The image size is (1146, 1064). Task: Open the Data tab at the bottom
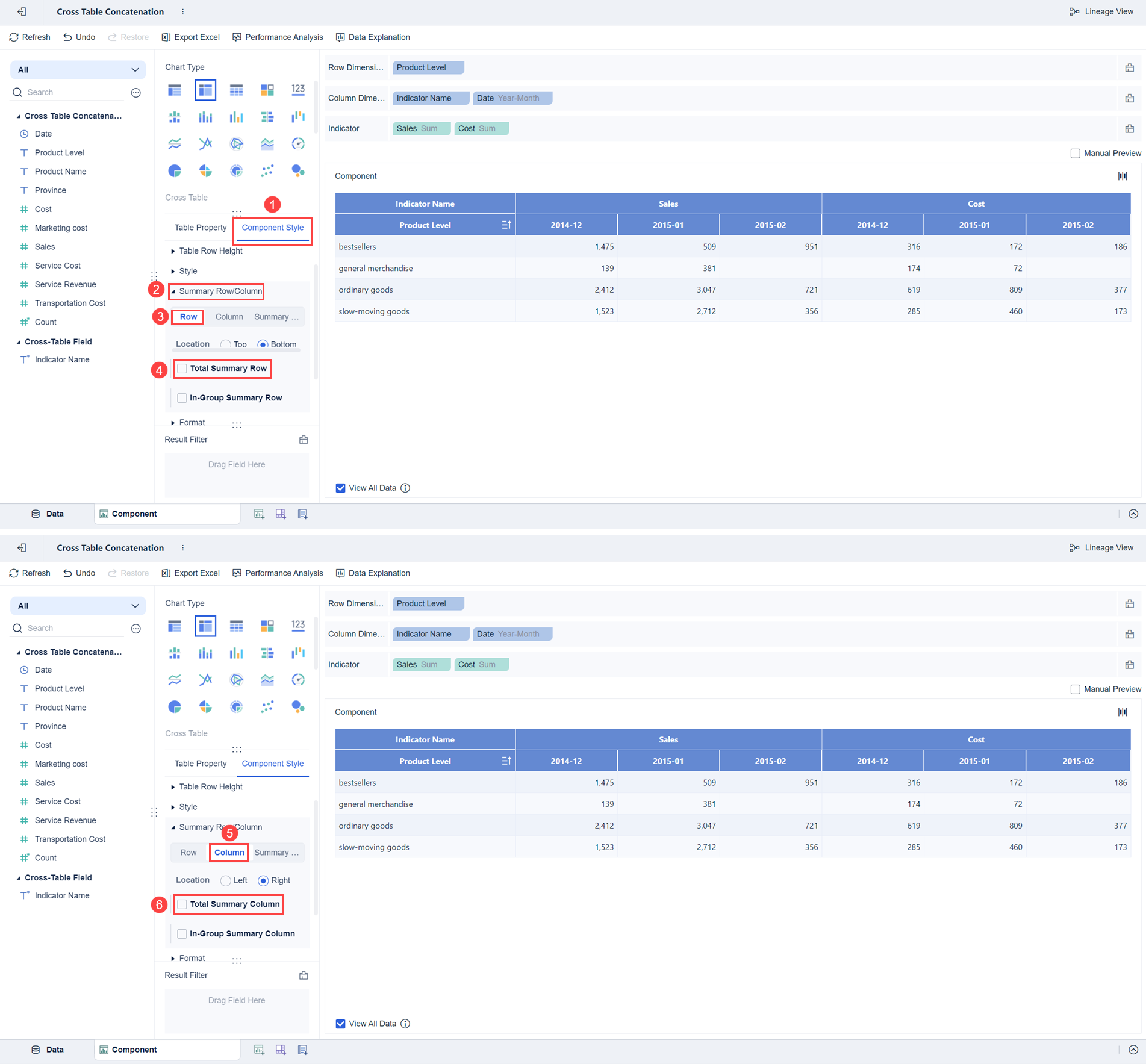coord(54,513)
